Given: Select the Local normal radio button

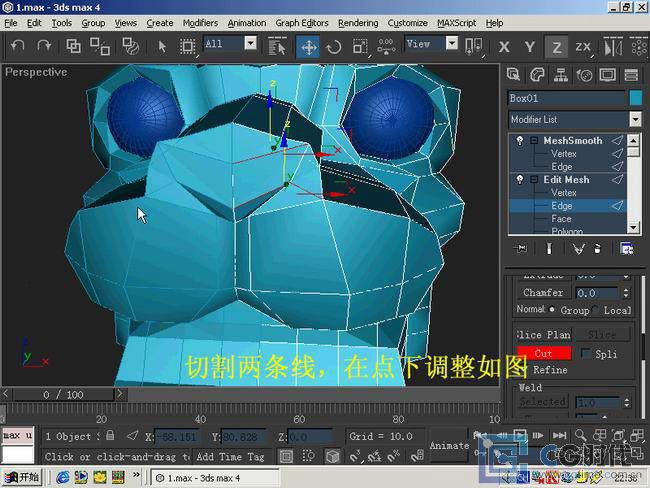Looking at the screenshot, I should click(596, 310).
